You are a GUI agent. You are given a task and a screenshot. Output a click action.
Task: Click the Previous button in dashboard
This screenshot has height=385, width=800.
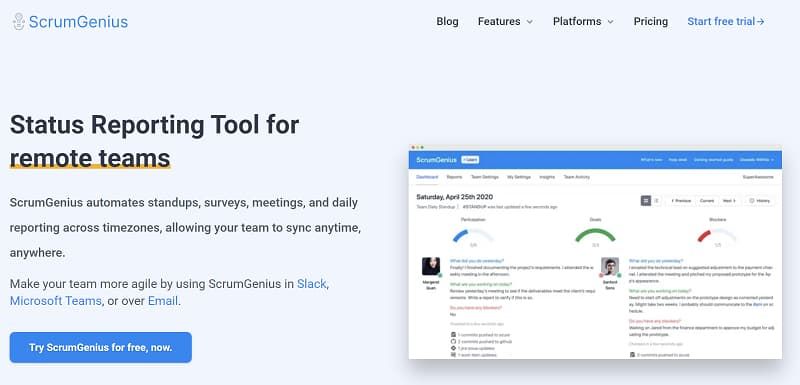[681, 201]
